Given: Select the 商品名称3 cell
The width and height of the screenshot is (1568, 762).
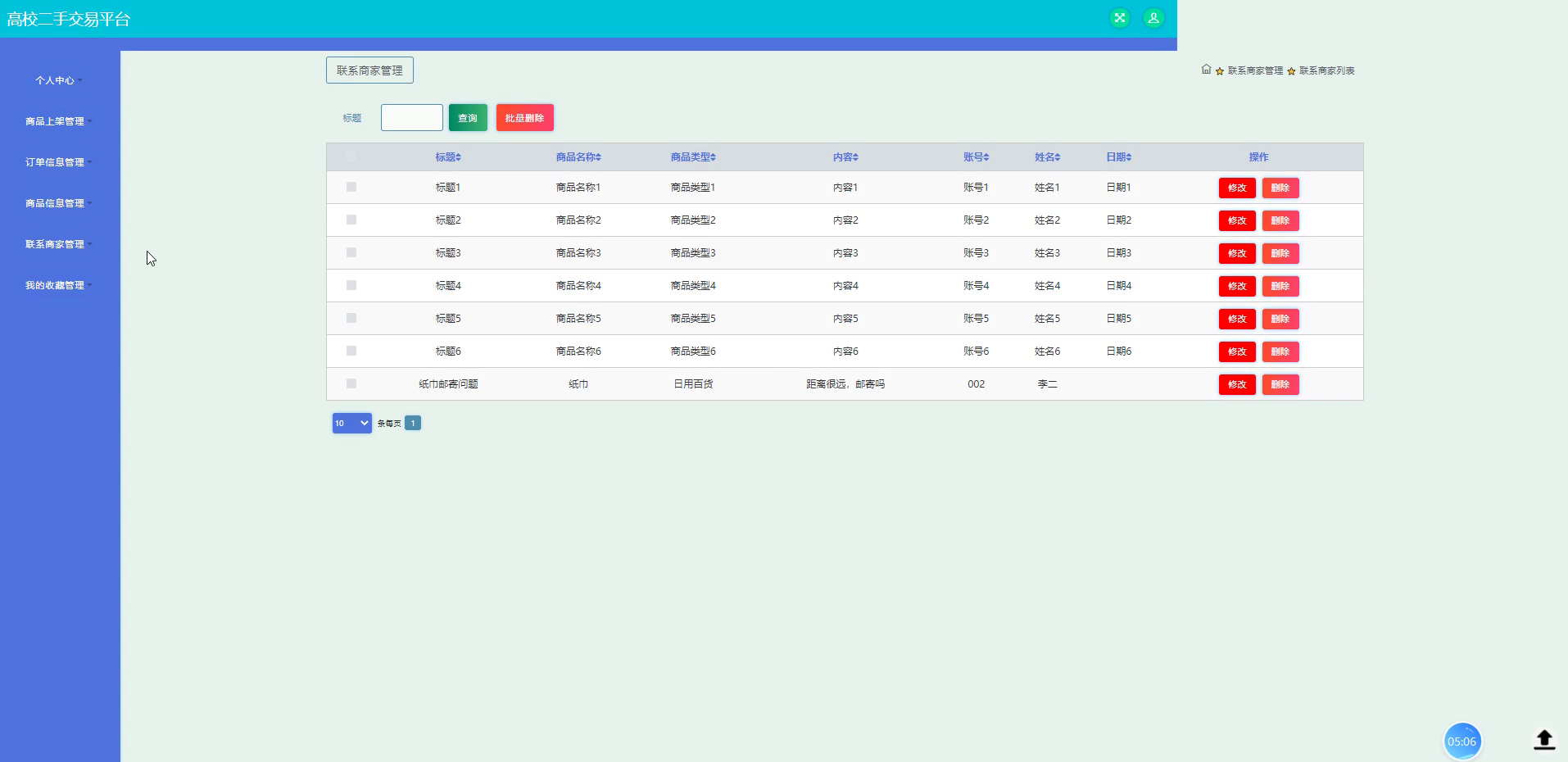Looking at the screenshot, I should (578, 253).
